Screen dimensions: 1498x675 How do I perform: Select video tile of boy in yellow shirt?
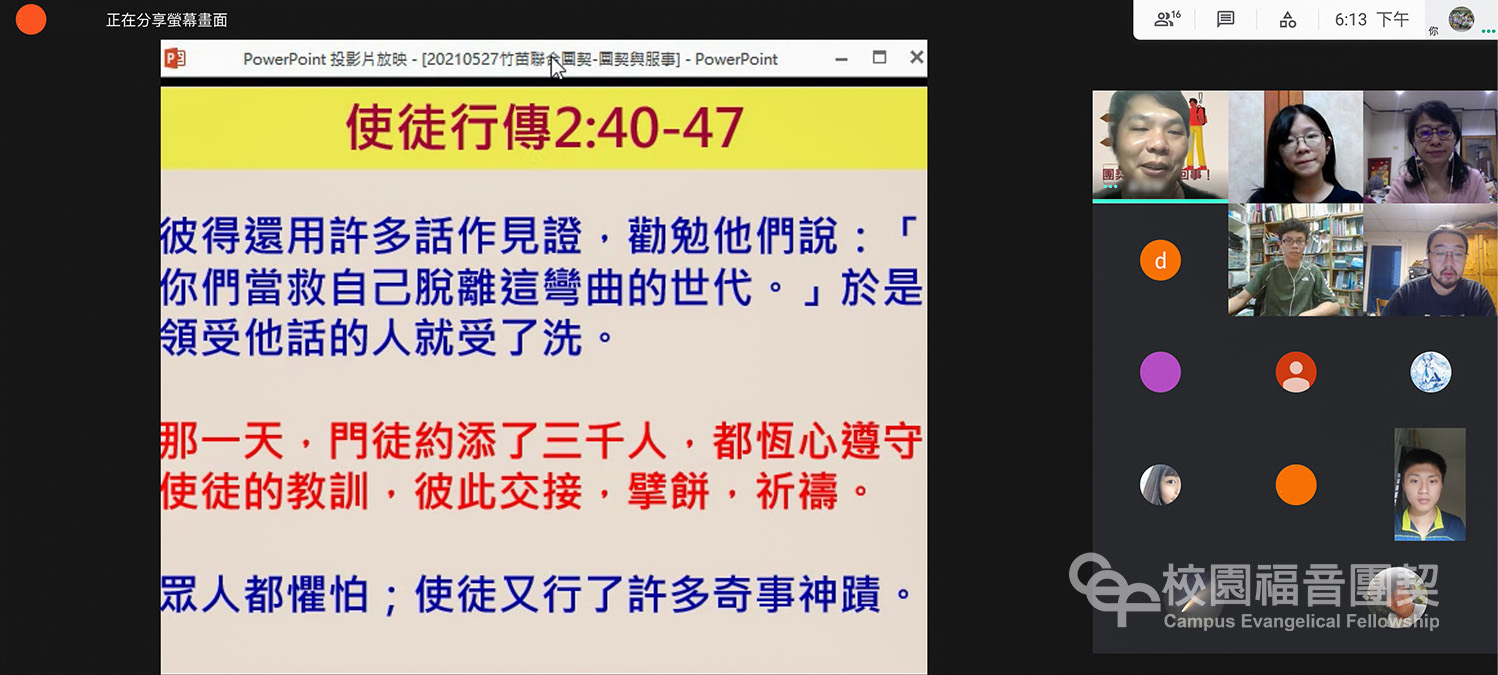pos(1430,484)
